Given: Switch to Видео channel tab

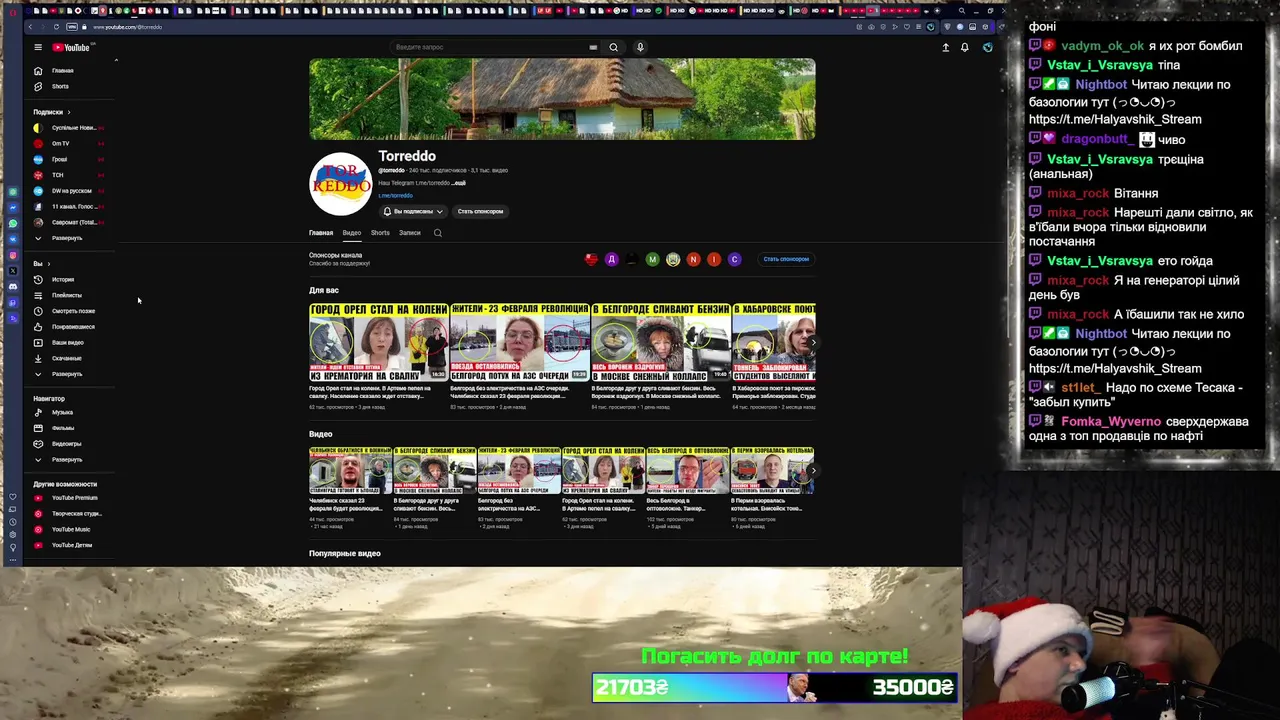Looking at the screenshot, I should (x=352, y=233).
